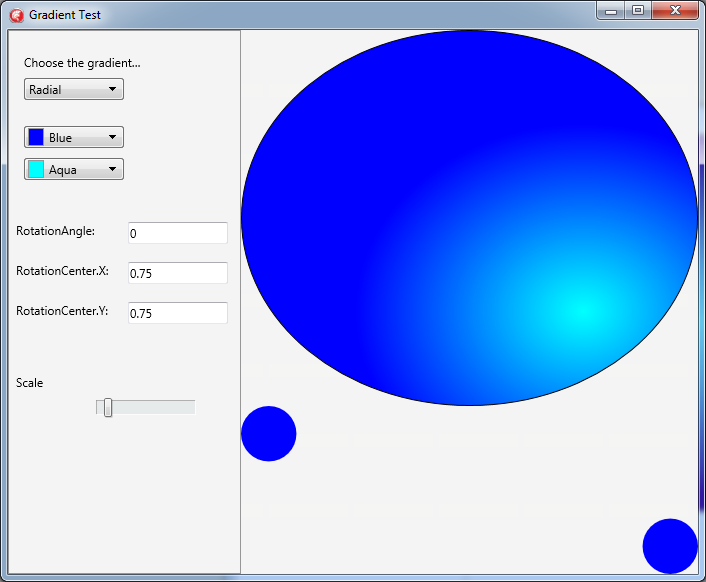Click the small blue circle at left

(269, 434)
